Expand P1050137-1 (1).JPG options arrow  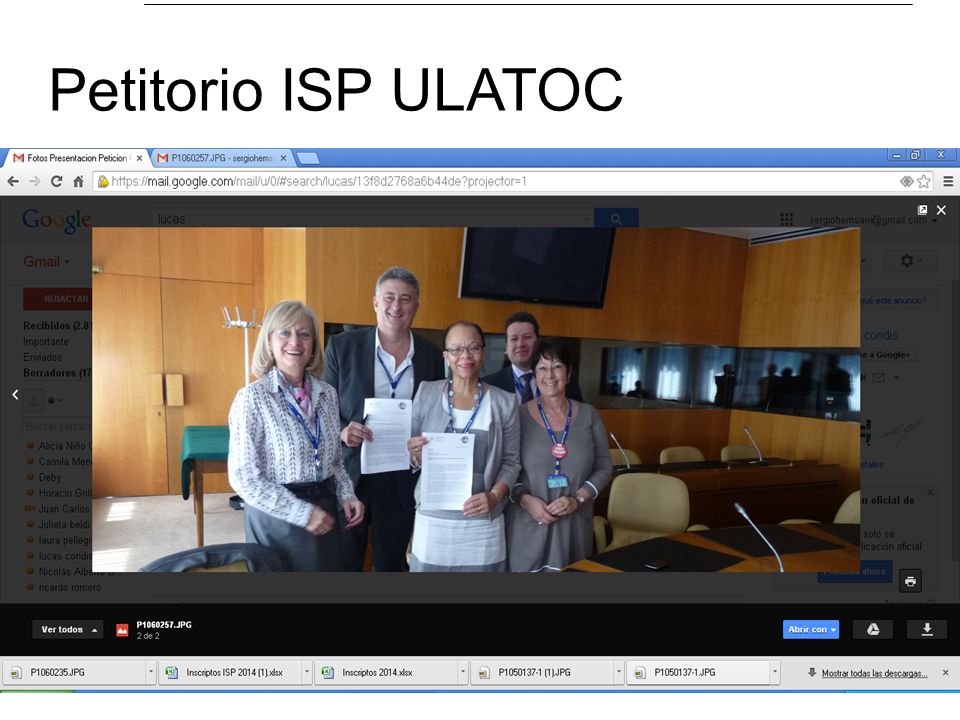click(x=619, y=672)
